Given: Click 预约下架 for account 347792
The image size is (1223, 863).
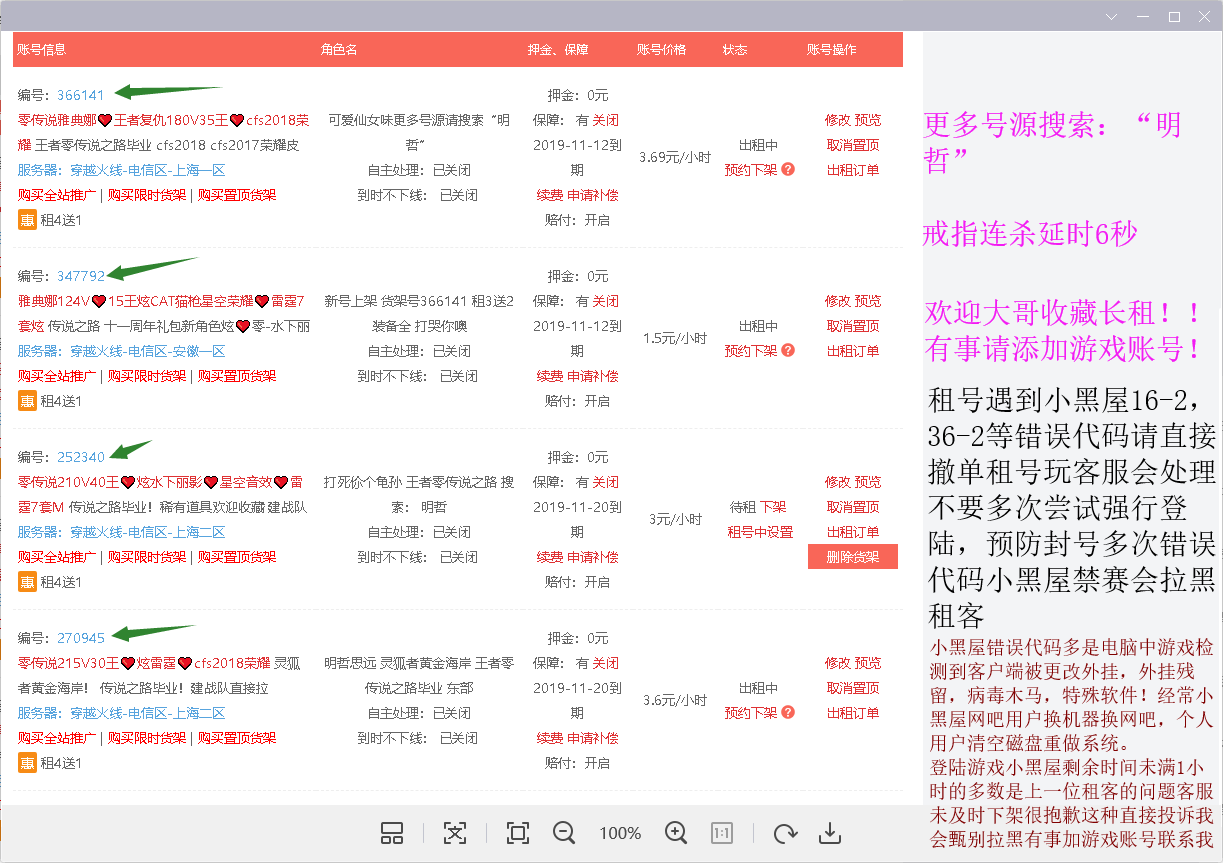Looking at the screenshot, I should point(751,351).
